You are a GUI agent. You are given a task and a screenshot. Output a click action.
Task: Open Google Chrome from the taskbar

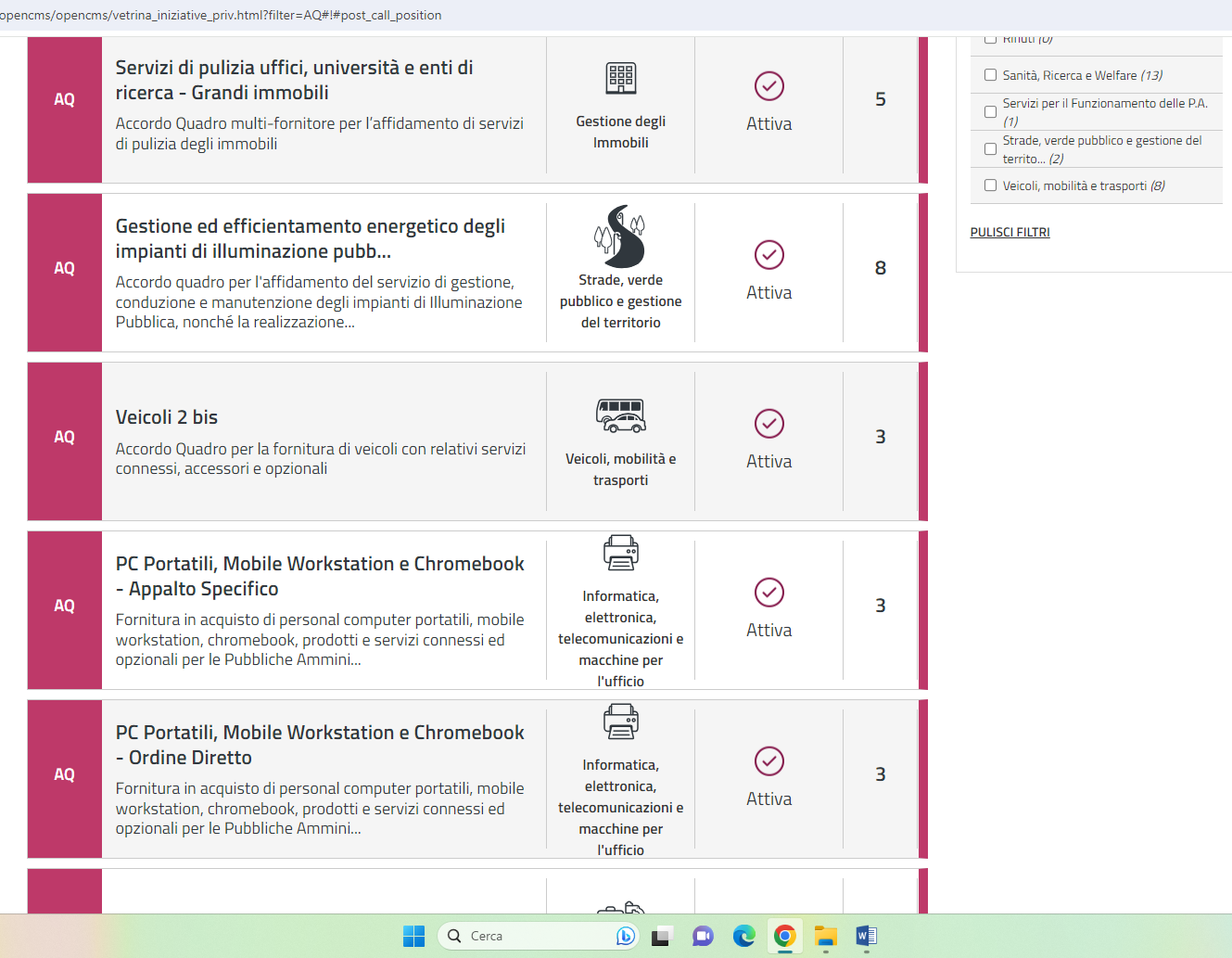[784, 936]
